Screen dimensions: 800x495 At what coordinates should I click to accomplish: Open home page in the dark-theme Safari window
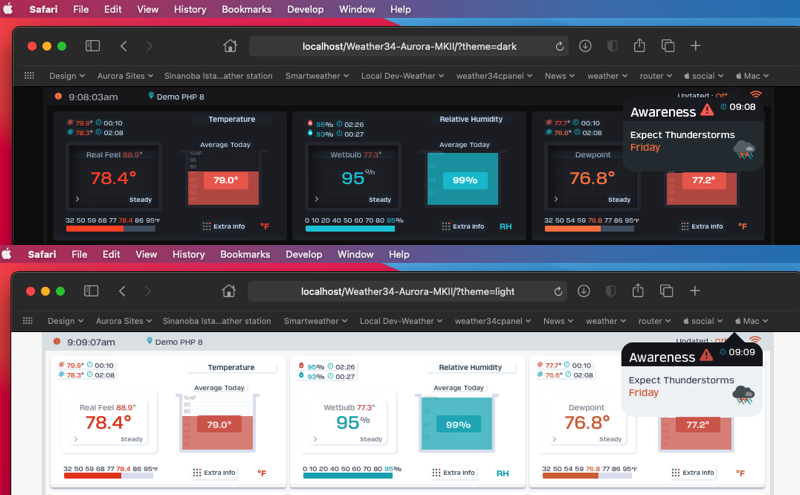click(230, 46)
